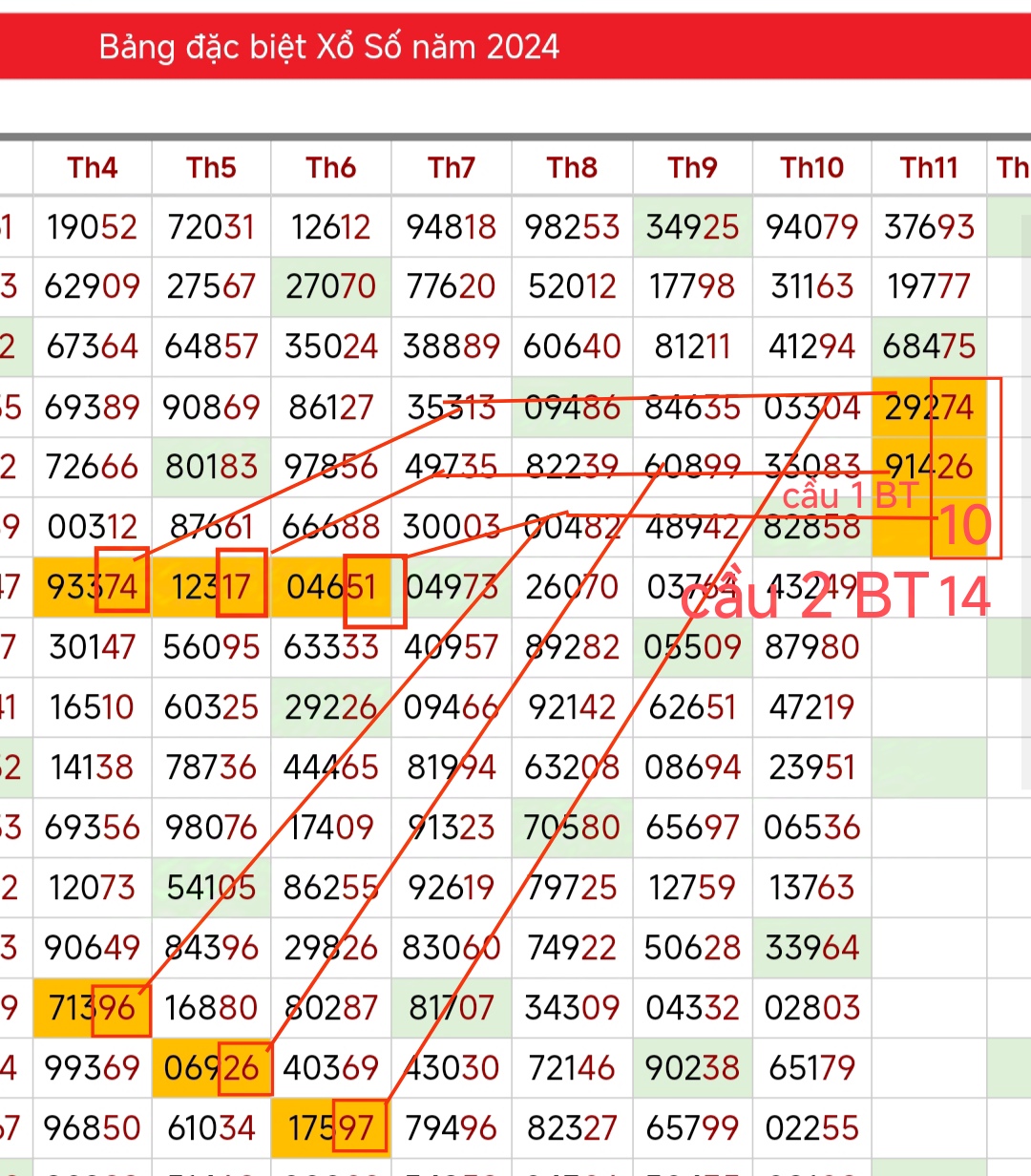1031x1176 pixels.
Task: Click the red handwritten number 10
Action: click(x=965, y=526)
